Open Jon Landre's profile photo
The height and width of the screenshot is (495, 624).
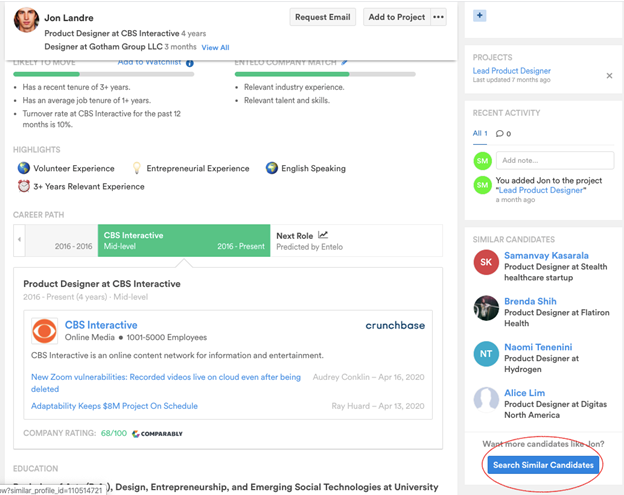26,20
